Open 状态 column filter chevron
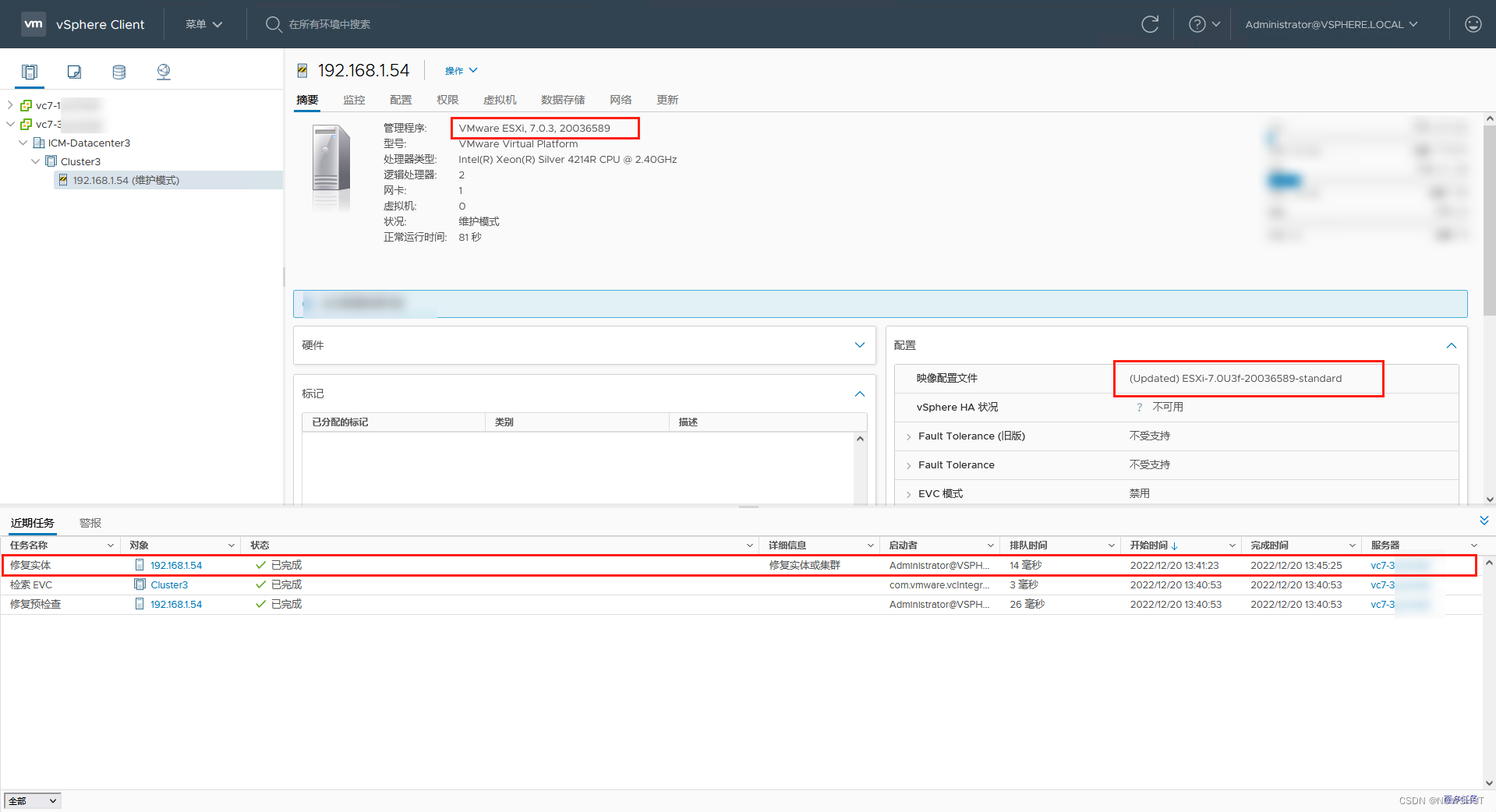The width and height of the screenshot is (1496, 812). tap(749, 545)
